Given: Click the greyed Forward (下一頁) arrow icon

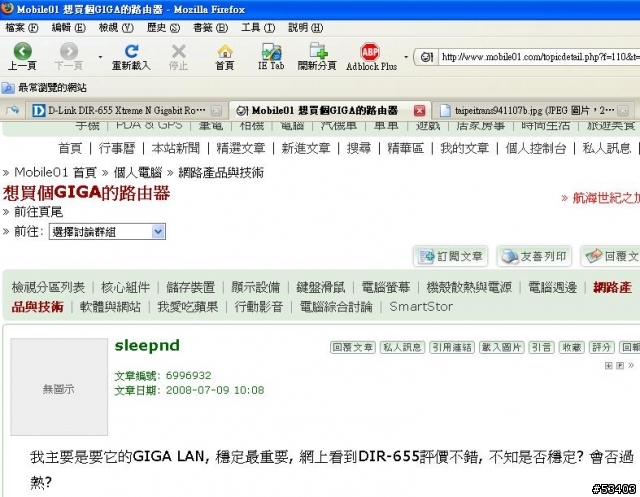Looking at the screenshot, I should (x=69, y=51).
